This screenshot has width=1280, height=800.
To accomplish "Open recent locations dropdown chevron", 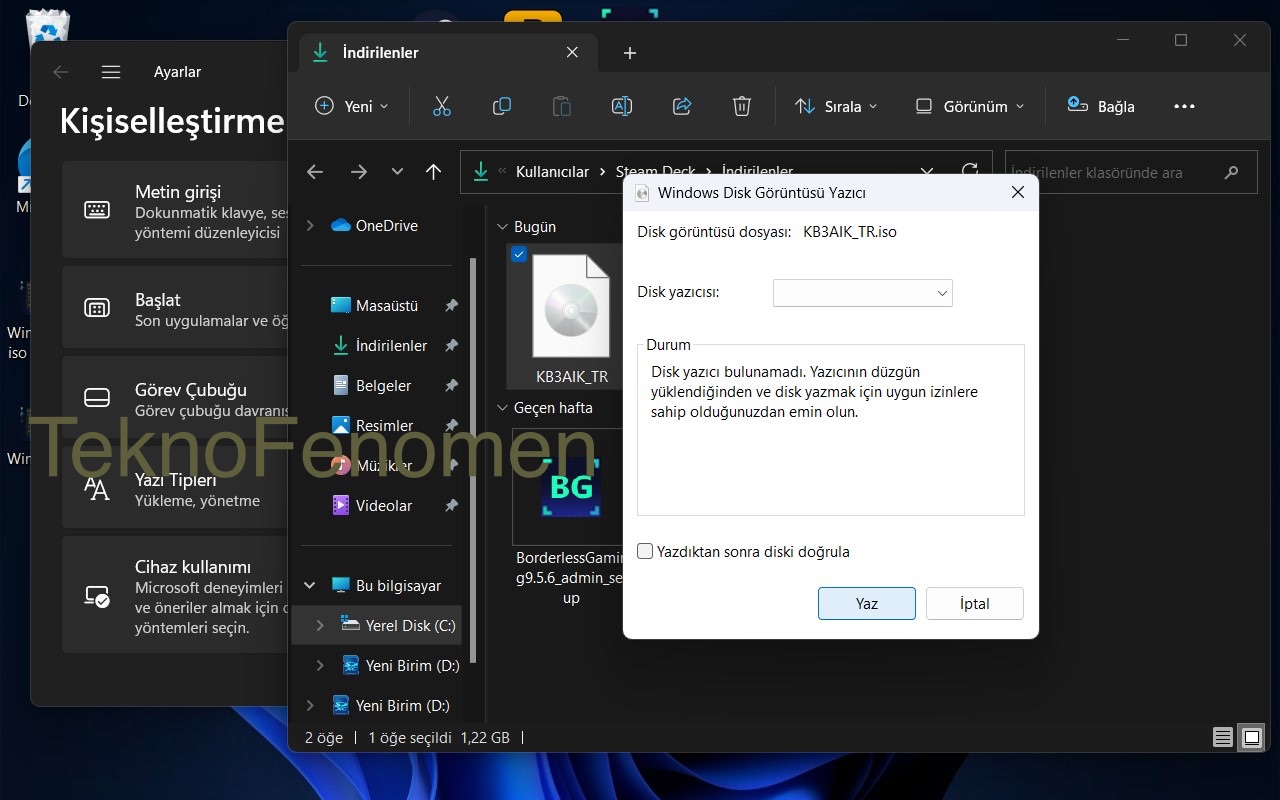I will pyautogui.click(x=397, y=172).
